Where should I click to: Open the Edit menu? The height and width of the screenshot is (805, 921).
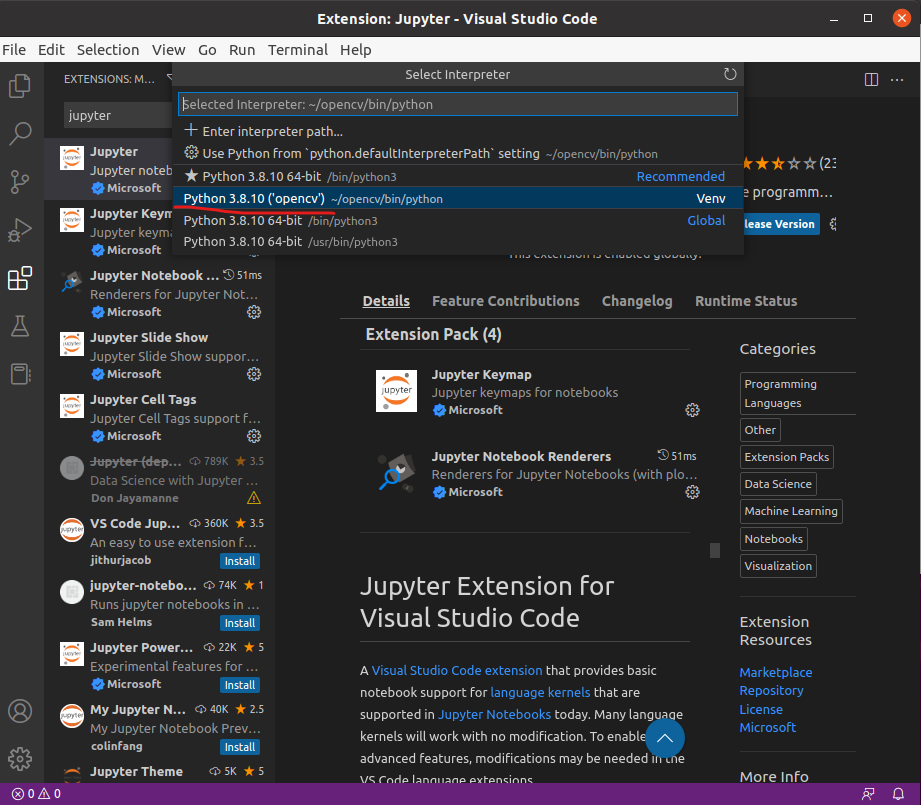coord(51,50)
